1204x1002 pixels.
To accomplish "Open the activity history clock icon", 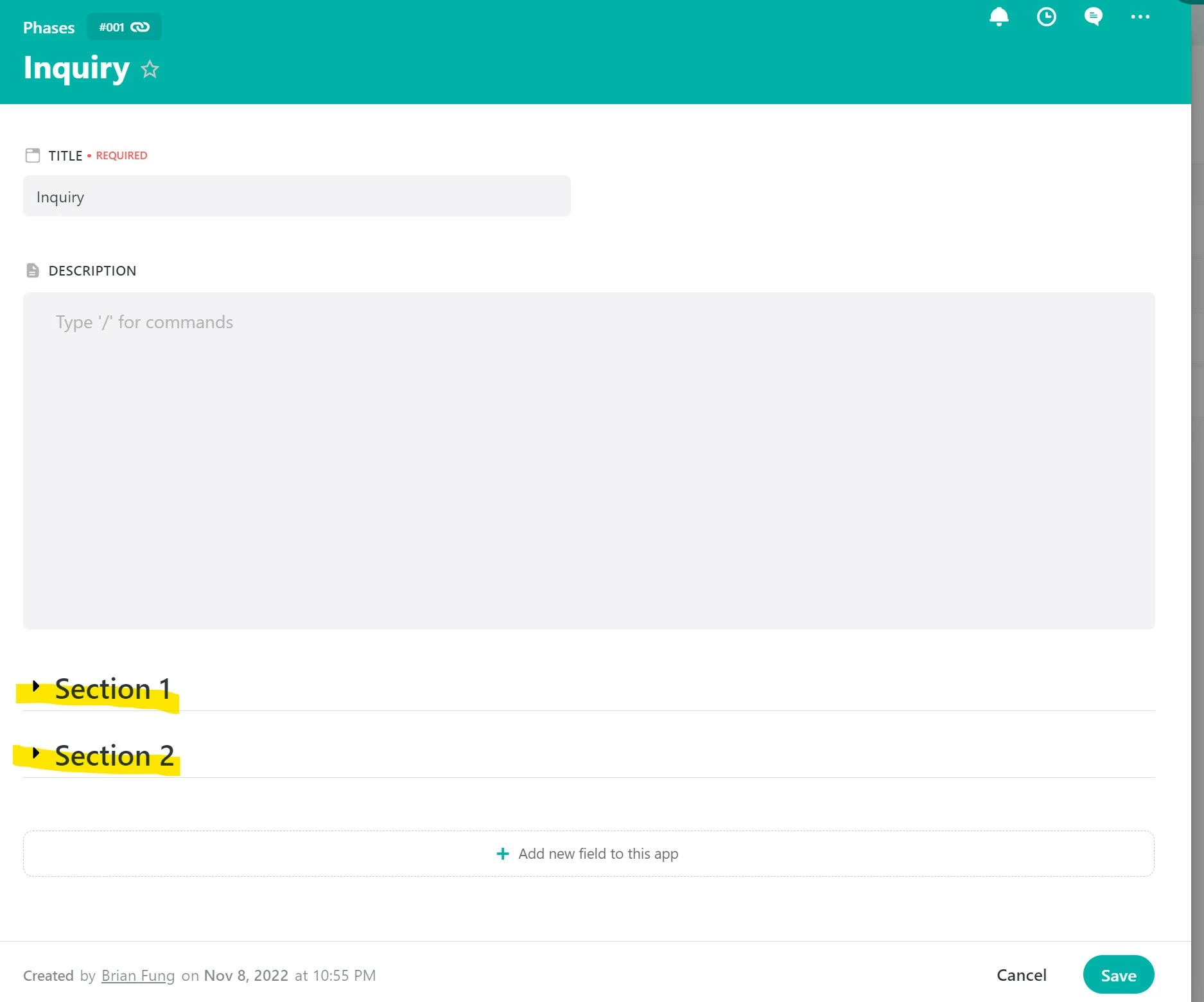I will [x=1046, y=17].
